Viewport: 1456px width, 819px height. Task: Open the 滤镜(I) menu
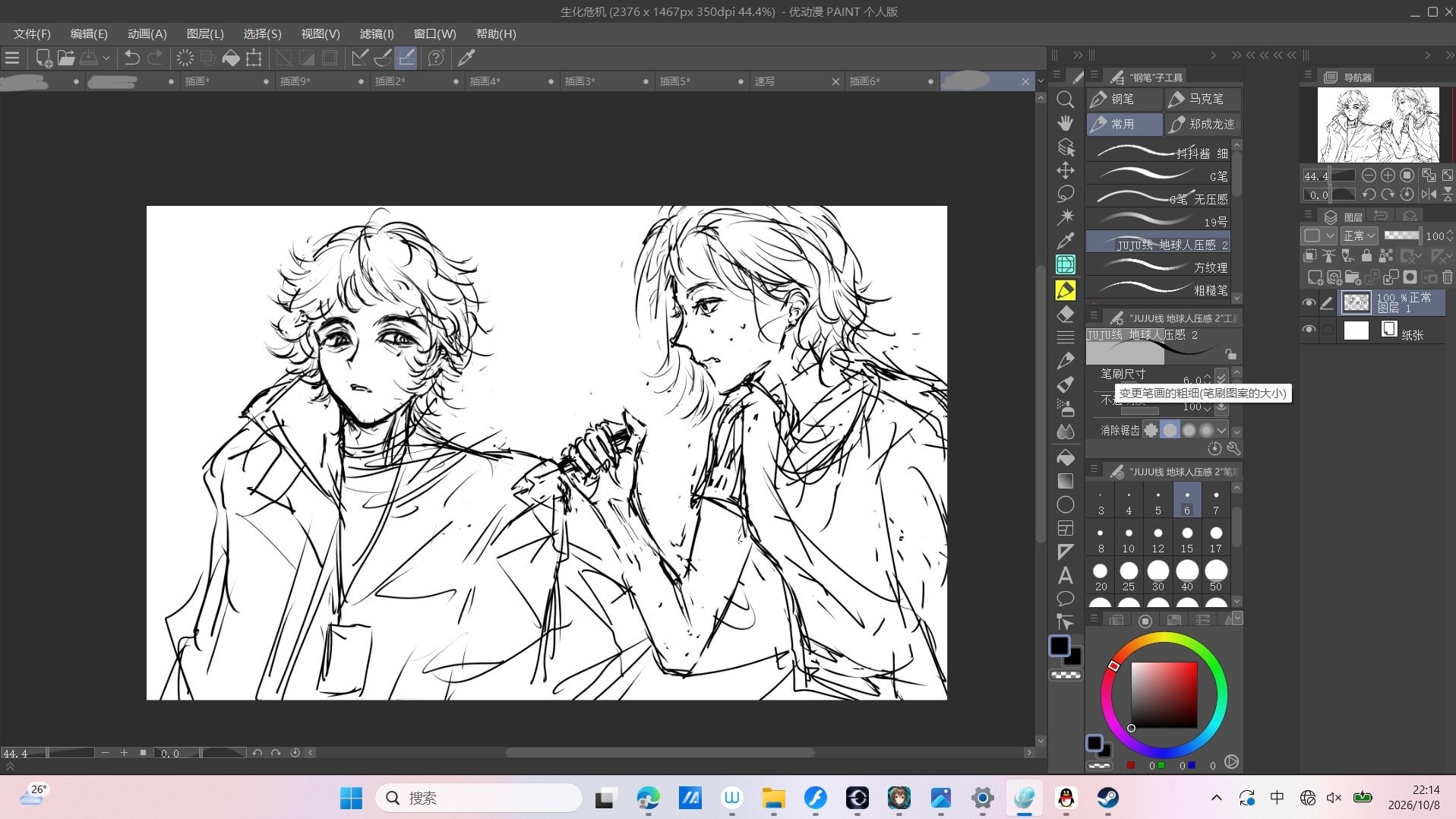click(x=377, y=34)
